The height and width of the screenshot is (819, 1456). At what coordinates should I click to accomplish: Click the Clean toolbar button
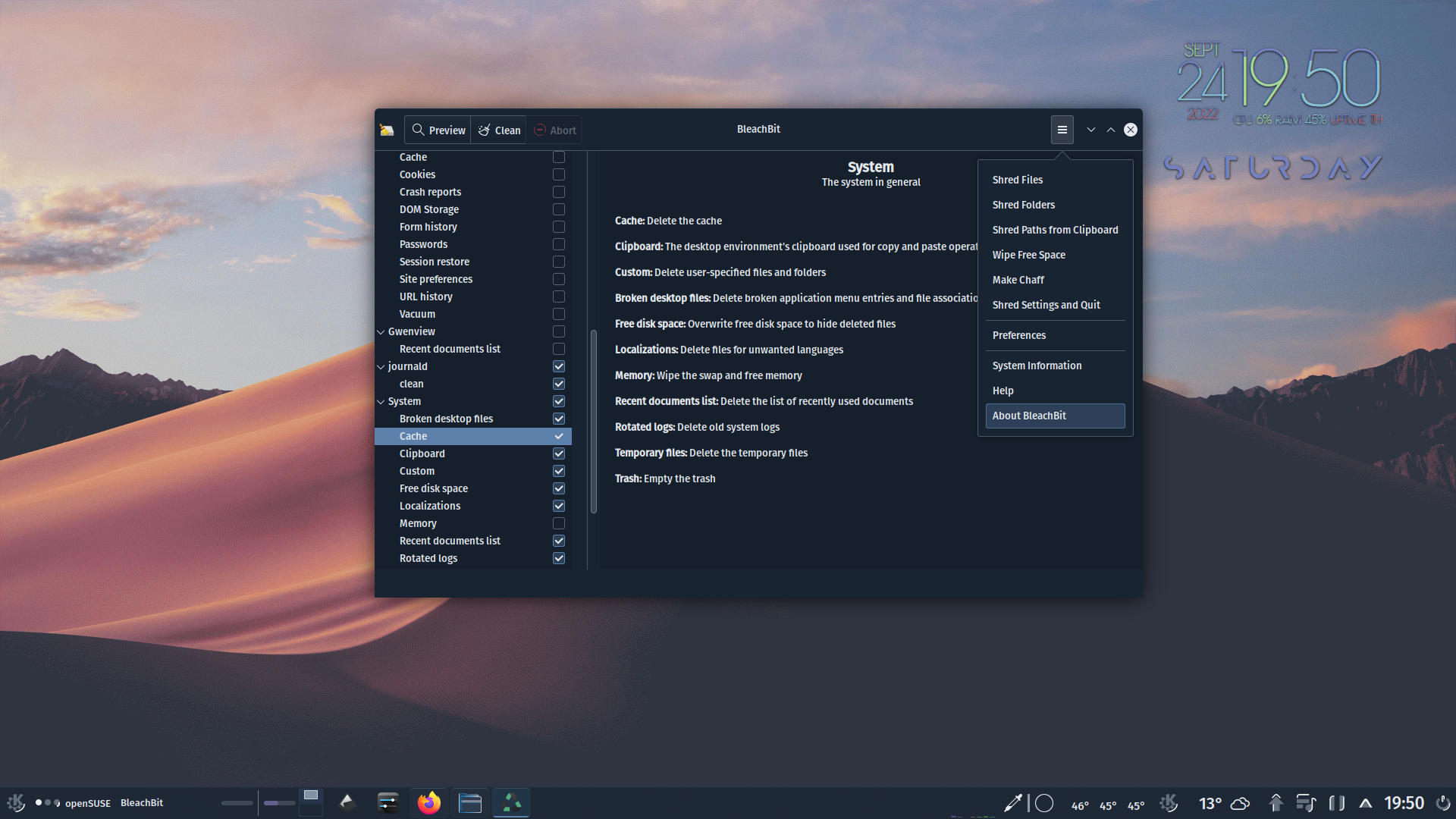[499, 130]
